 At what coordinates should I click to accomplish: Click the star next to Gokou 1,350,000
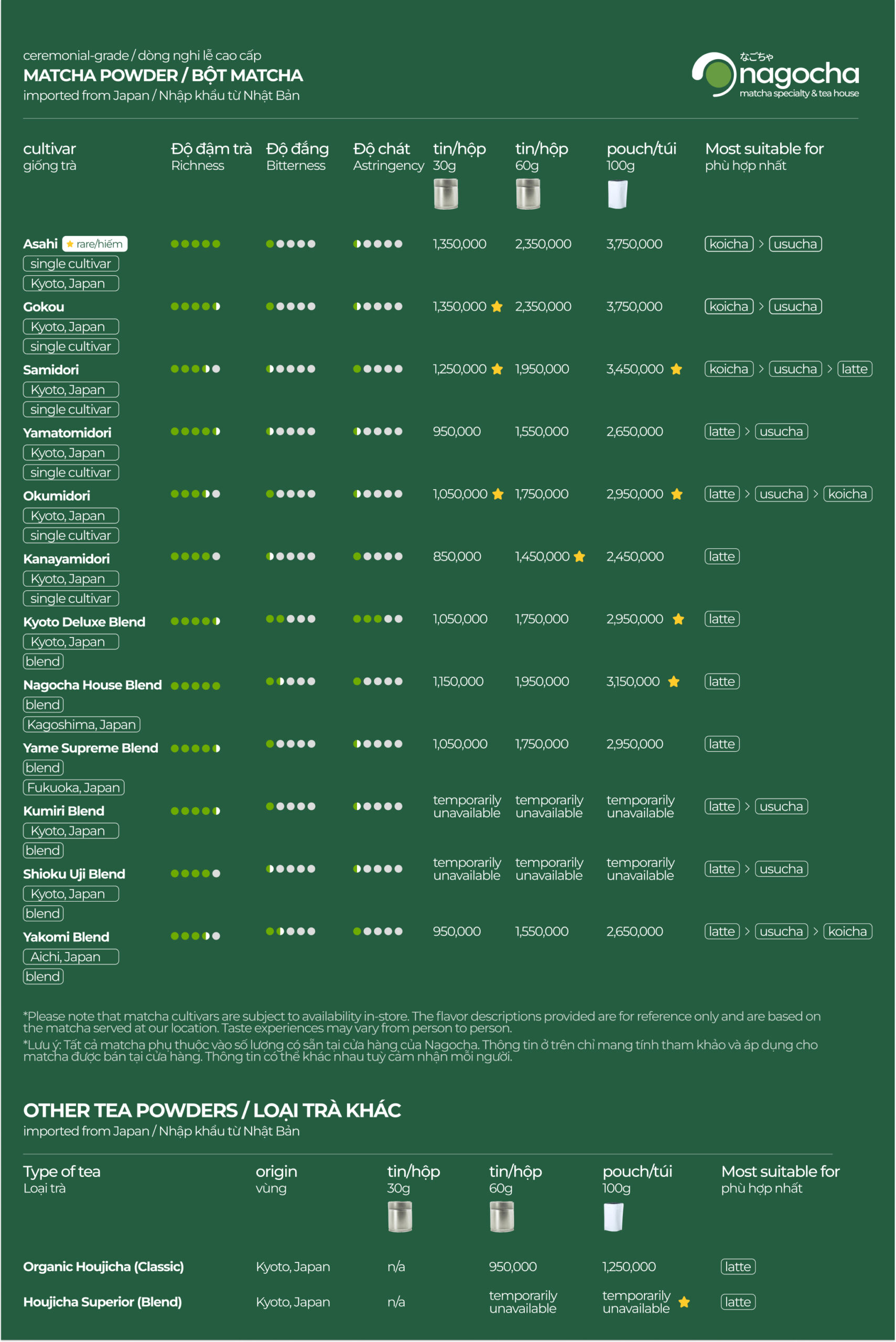[x=497, y=307]
